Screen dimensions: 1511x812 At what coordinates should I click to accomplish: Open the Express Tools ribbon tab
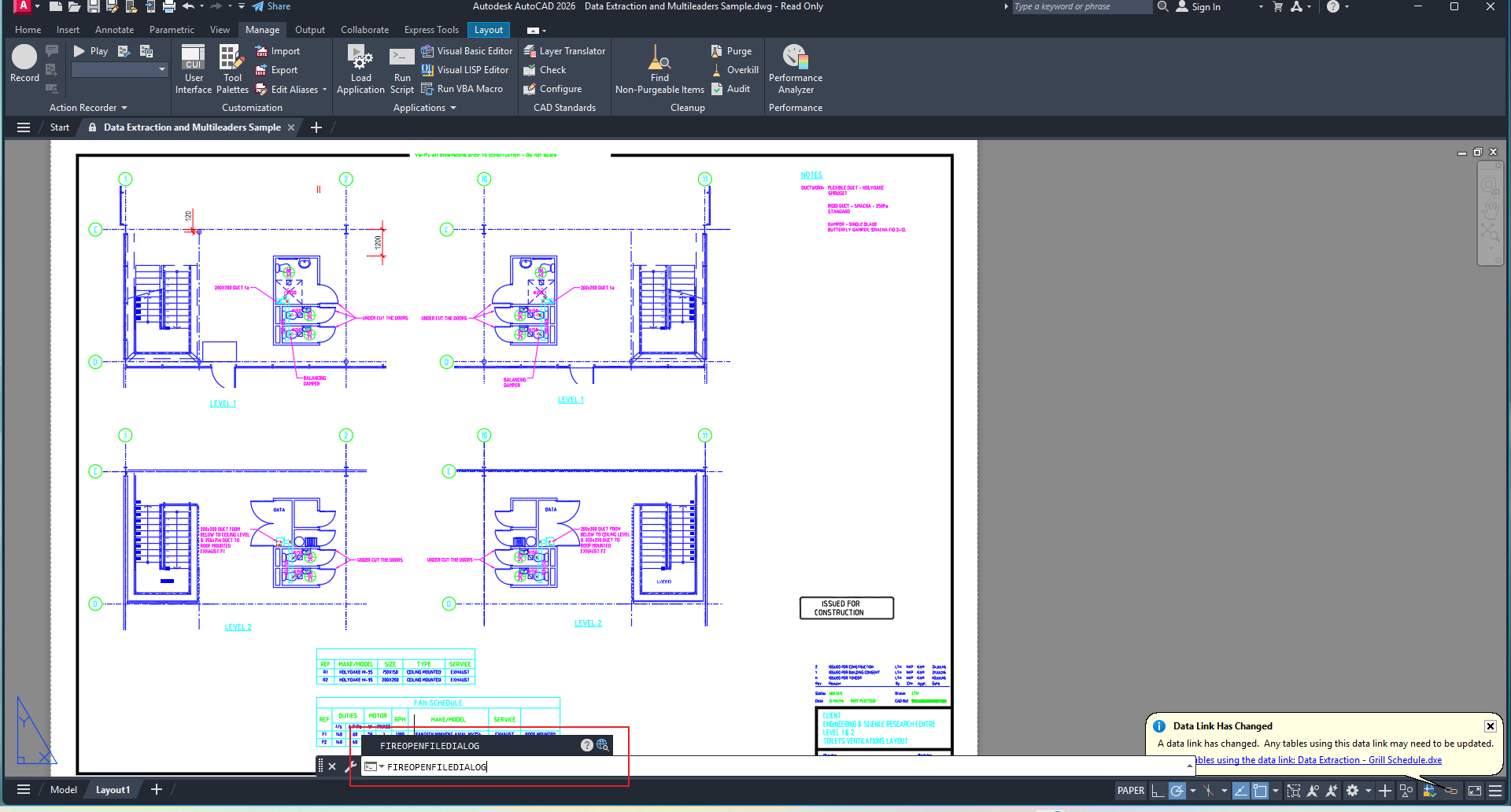(431, 30)
